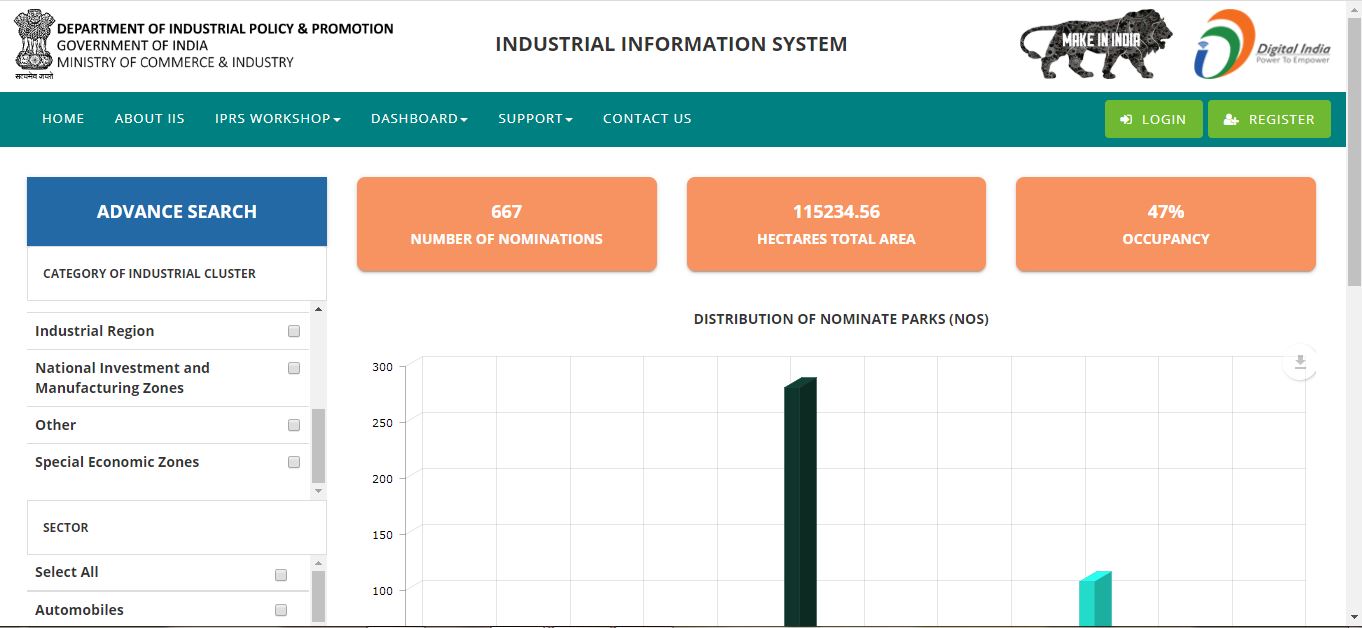Click the person-add icon on REGISTER button

click(1229, 118)
